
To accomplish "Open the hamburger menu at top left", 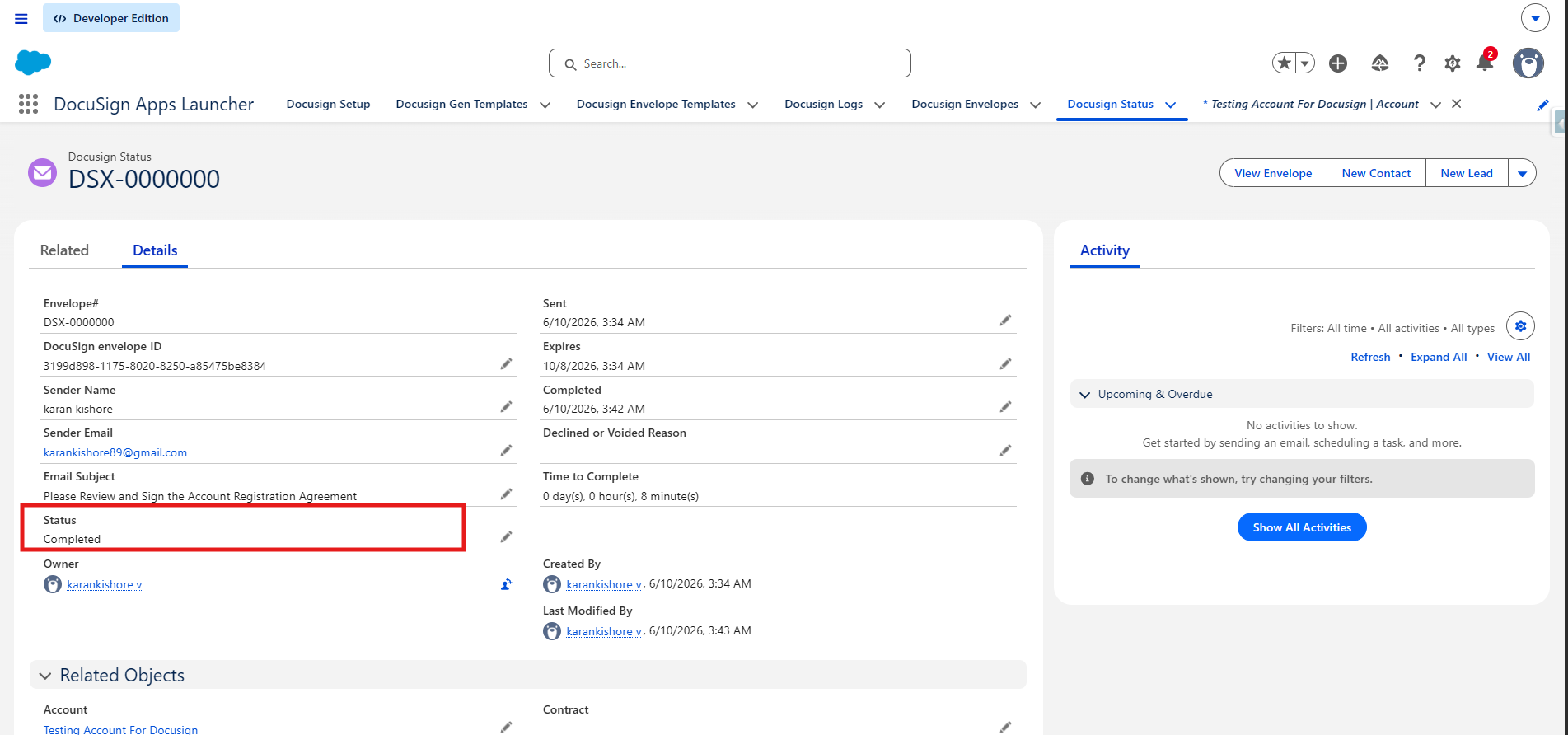I will [x=21, y=18].
